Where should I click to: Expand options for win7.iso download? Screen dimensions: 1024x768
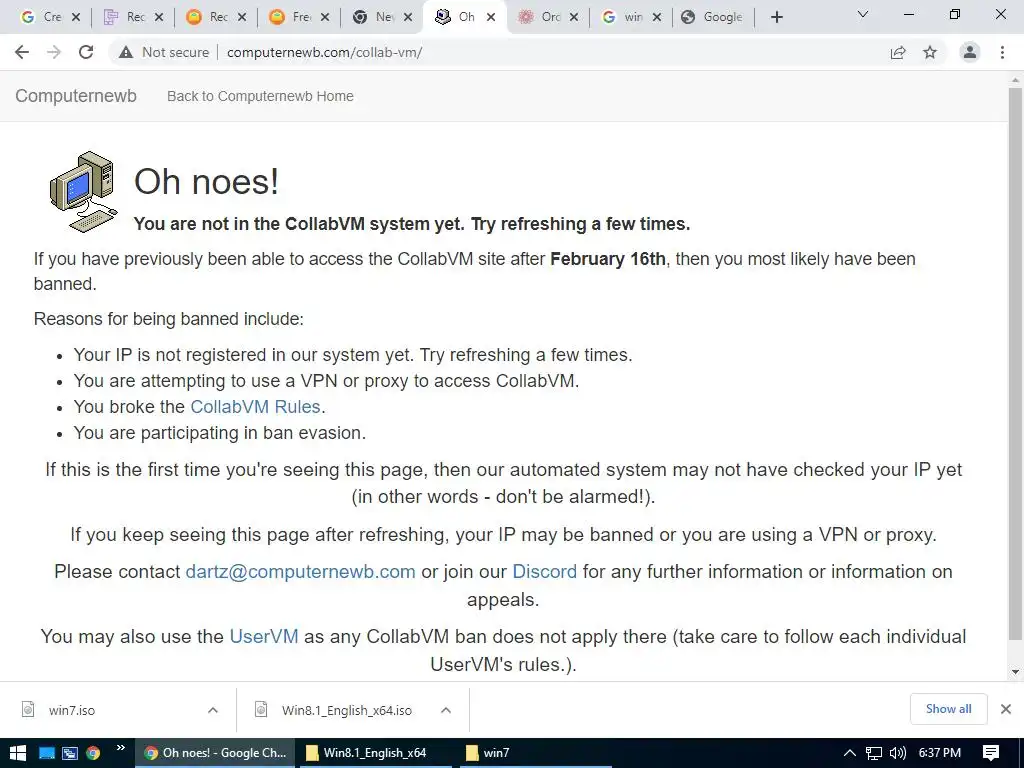(x=213, y=710)
